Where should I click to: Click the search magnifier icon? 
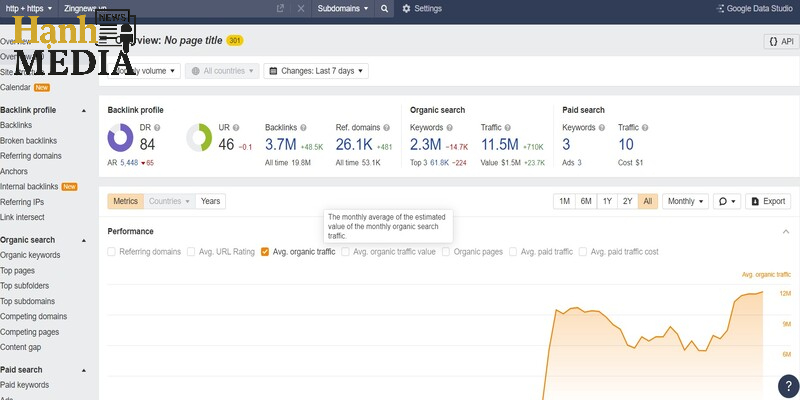click(x=384, y=9)
